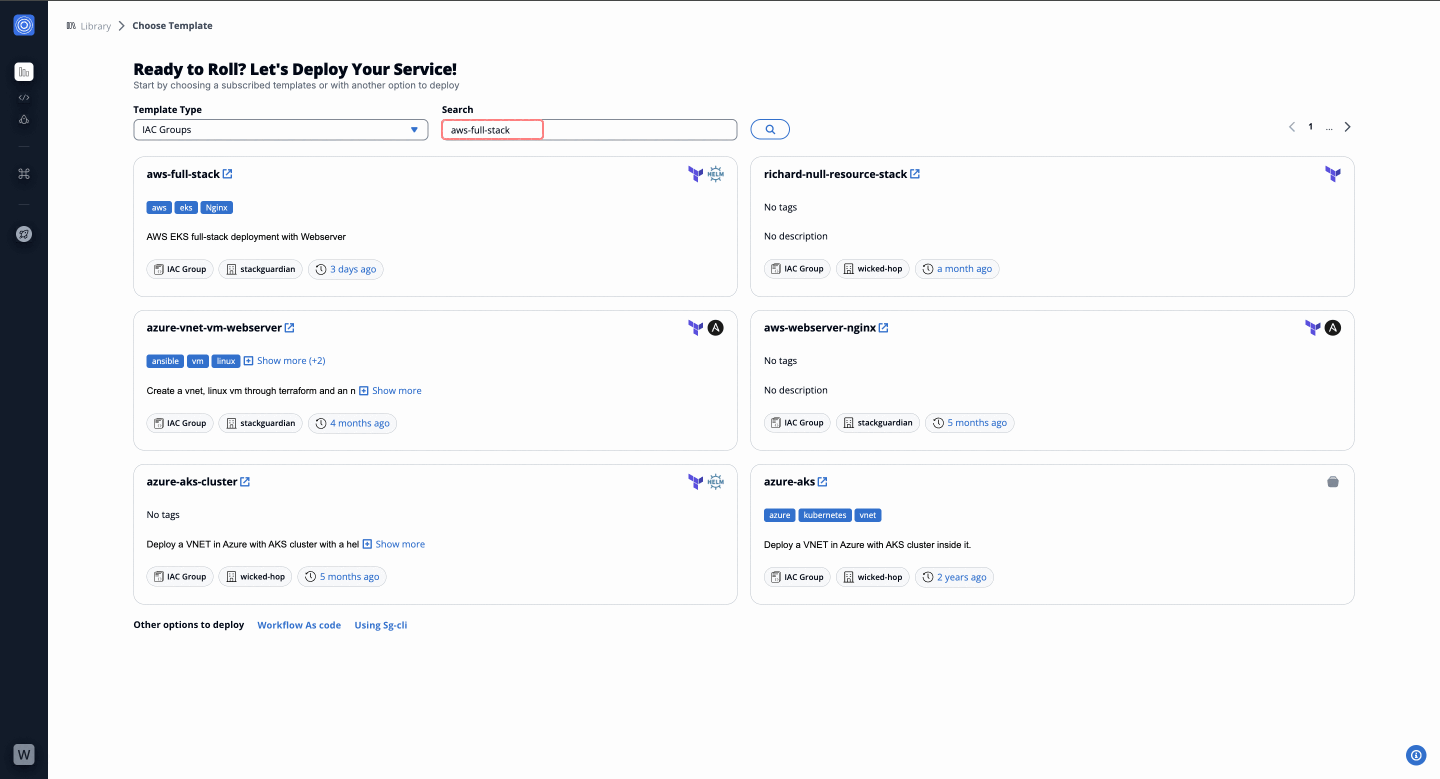
Task: Click the Helm icon on the azure-aks-cluster card
Action: 715,482
